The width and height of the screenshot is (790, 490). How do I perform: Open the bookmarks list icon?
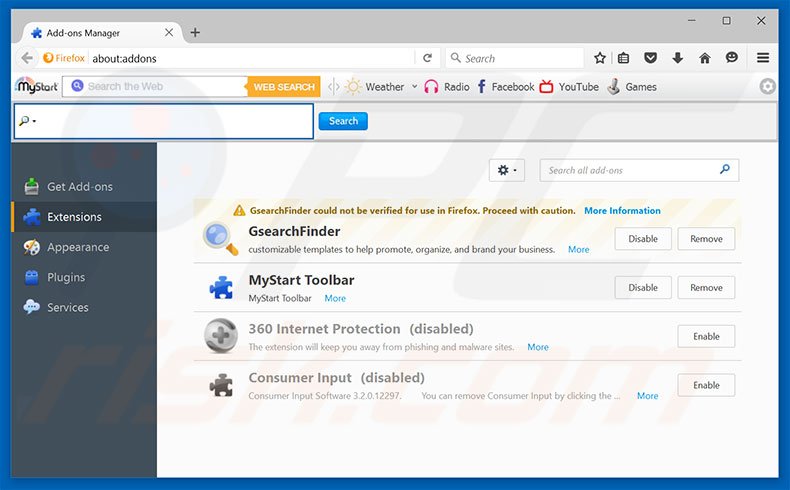tap(623, 58)
